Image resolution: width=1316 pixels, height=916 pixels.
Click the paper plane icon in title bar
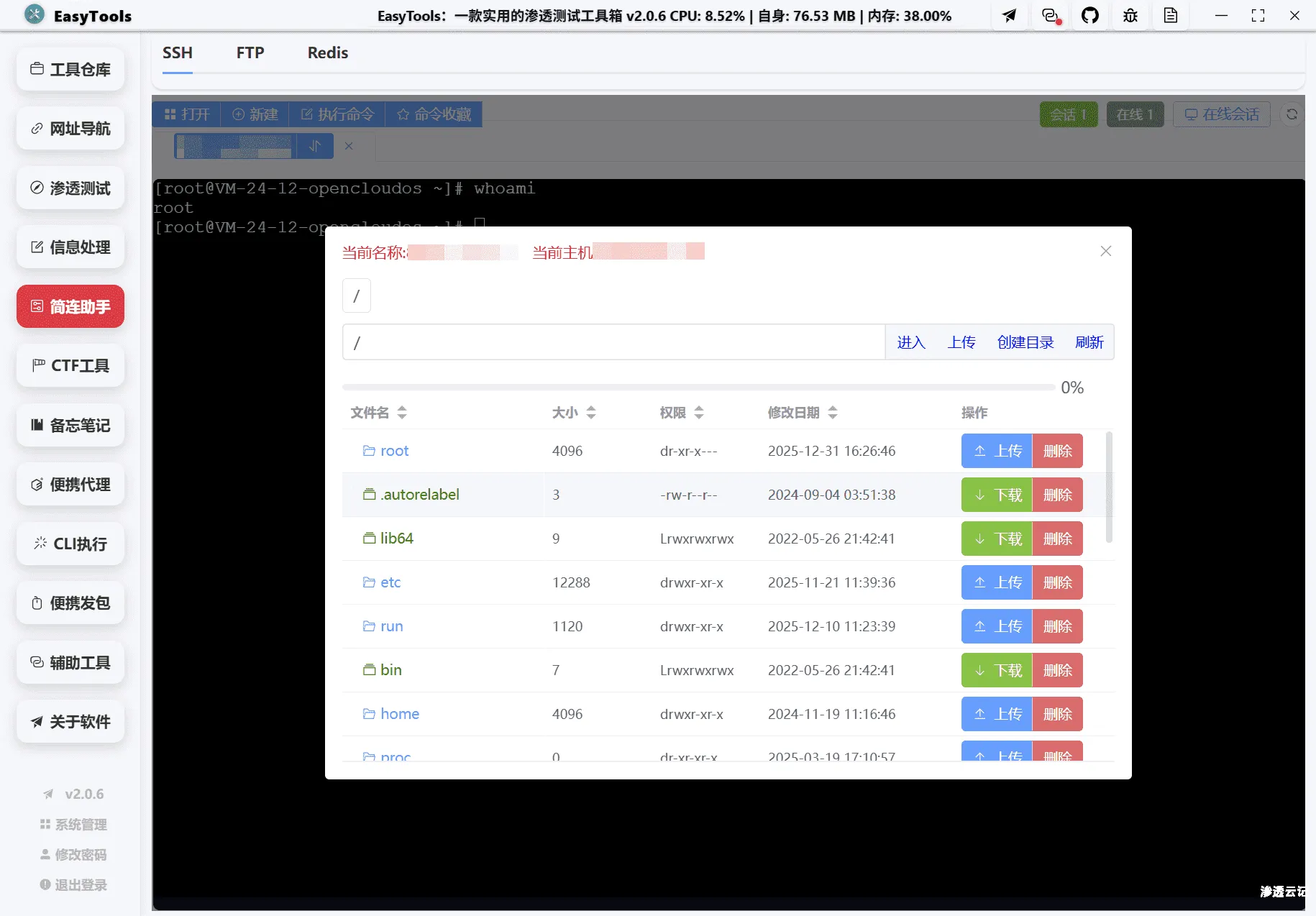1010,15
